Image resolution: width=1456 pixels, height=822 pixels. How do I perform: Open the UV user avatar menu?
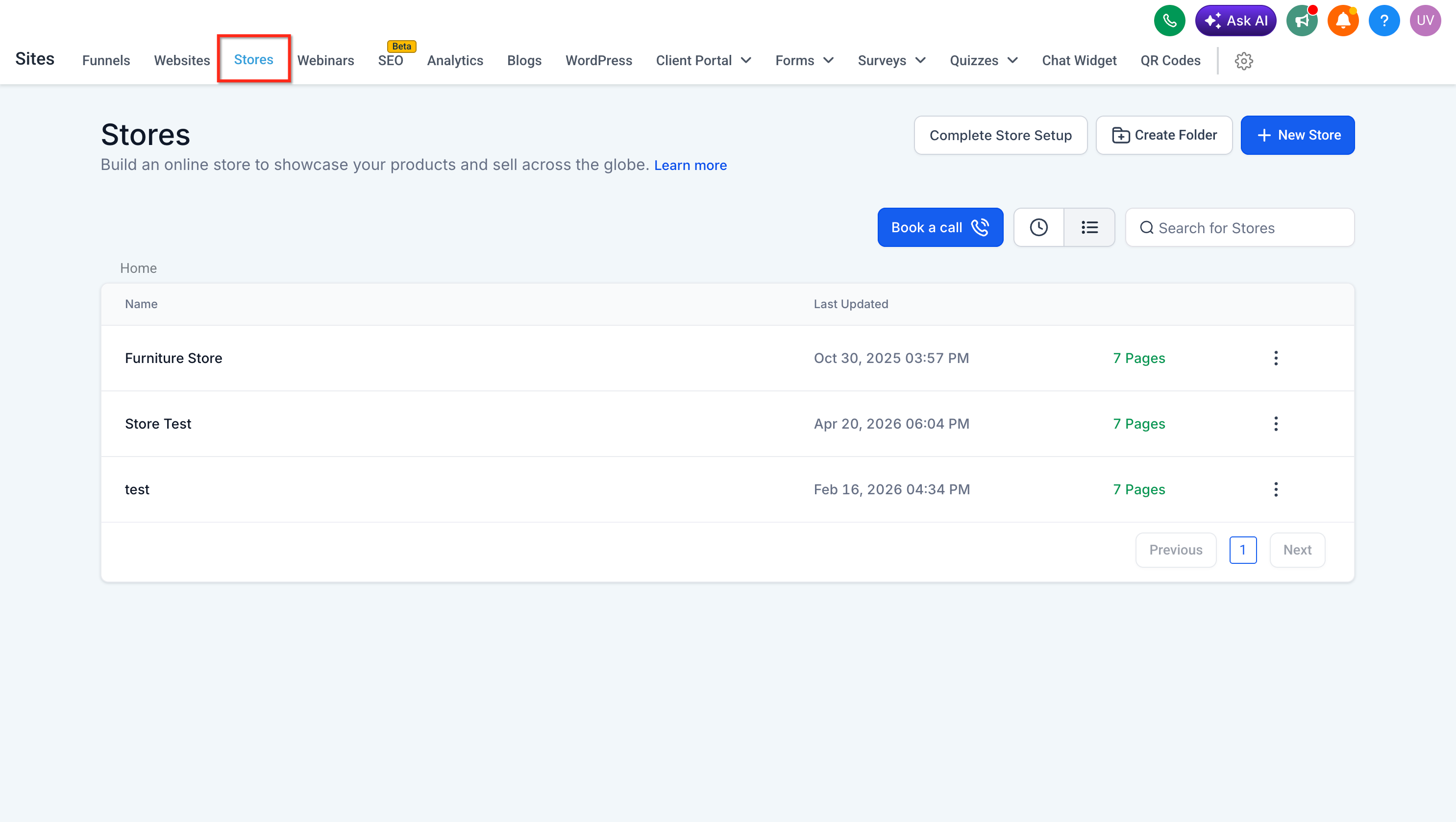(1425, 21)
